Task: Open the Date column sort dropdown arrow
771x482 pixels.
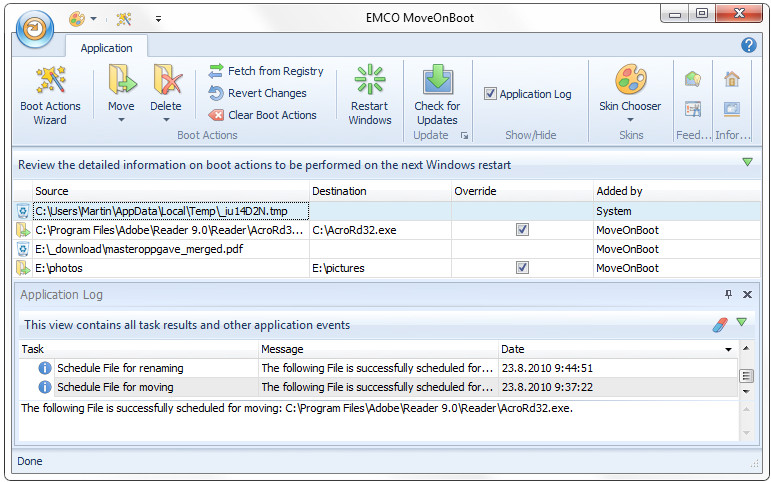Action: click(x=728, y=350)
